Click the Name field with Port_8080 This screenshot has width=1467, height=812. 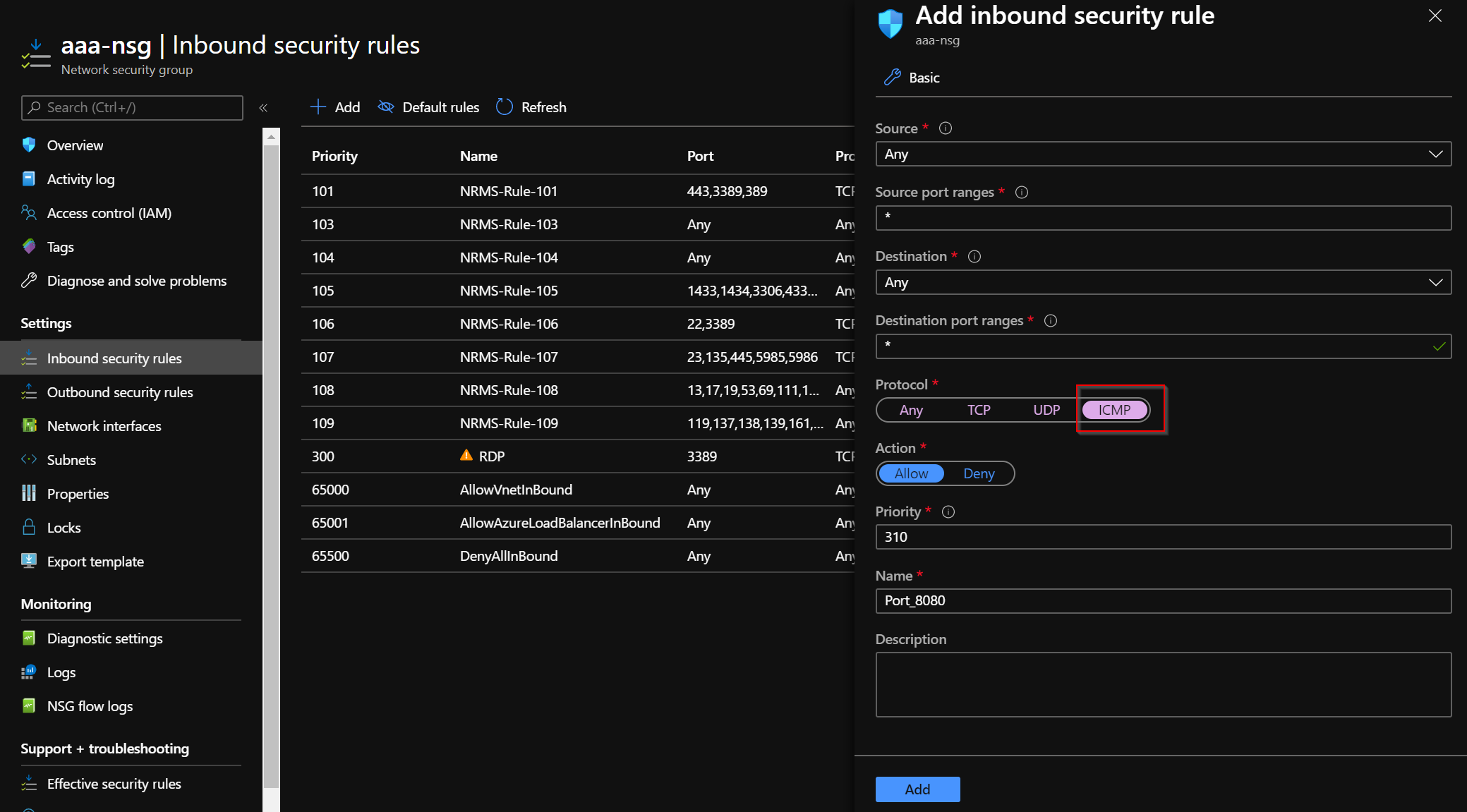(1164, 601)
